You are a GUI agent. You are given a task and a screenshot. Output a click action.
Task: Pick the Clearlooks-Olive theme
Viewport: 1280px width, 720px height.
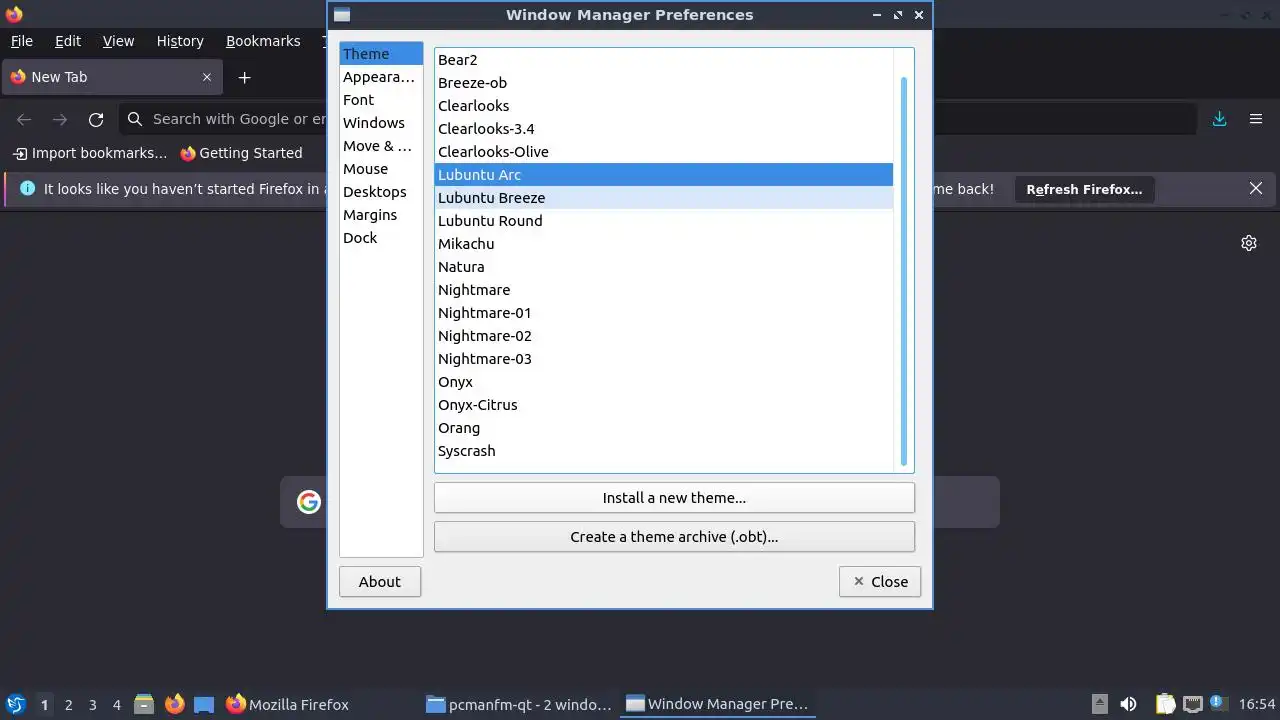tap(664, 152)
